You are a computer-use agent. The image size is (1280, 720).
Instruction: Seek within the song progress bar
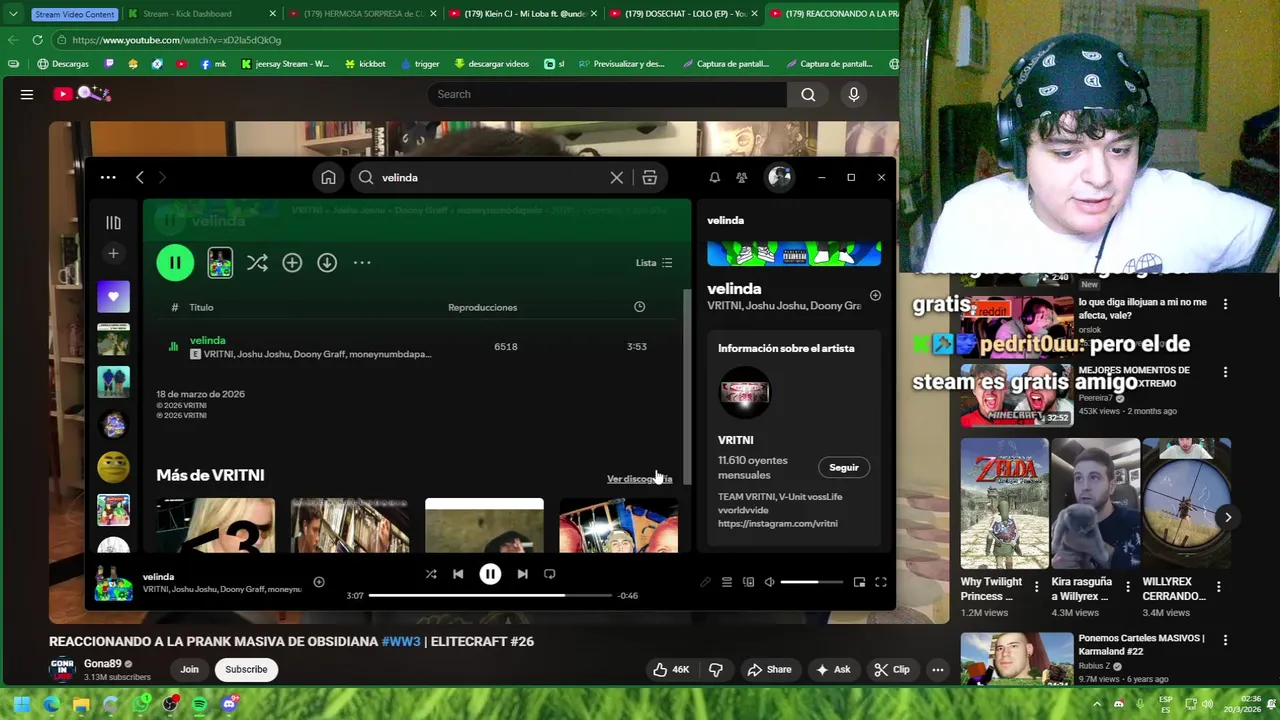(x=490, y=596)
